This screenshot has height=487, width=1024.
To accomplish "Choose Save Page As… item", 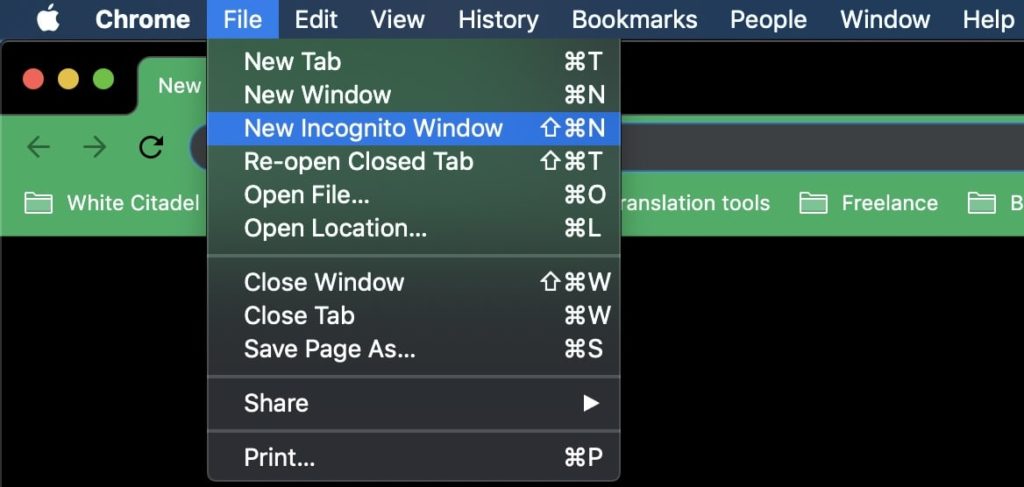I will point(413,349).
